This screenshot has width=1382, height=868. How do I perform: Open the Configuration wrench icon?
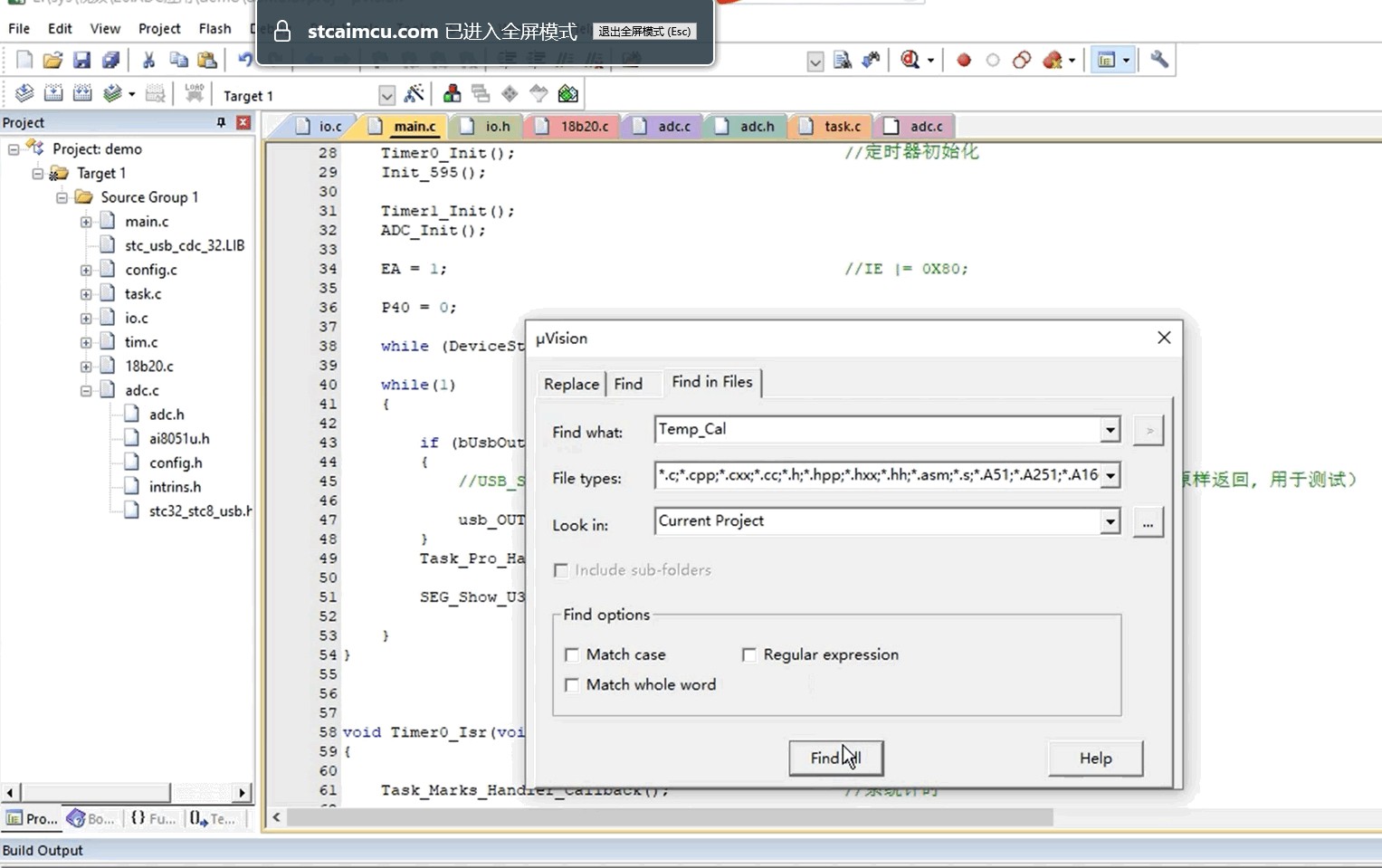[1159, 60]
